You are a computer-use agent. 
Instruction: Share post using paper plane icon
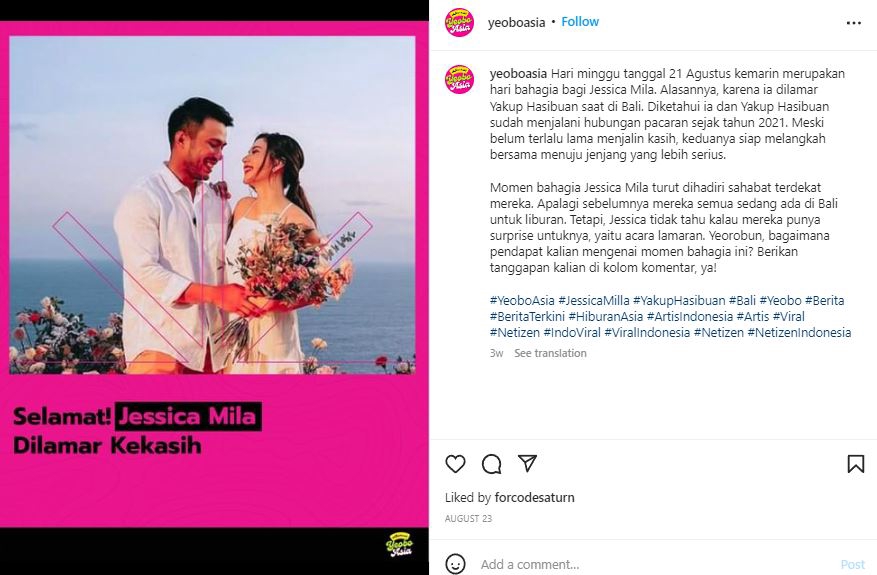click(x=527, y=463)
